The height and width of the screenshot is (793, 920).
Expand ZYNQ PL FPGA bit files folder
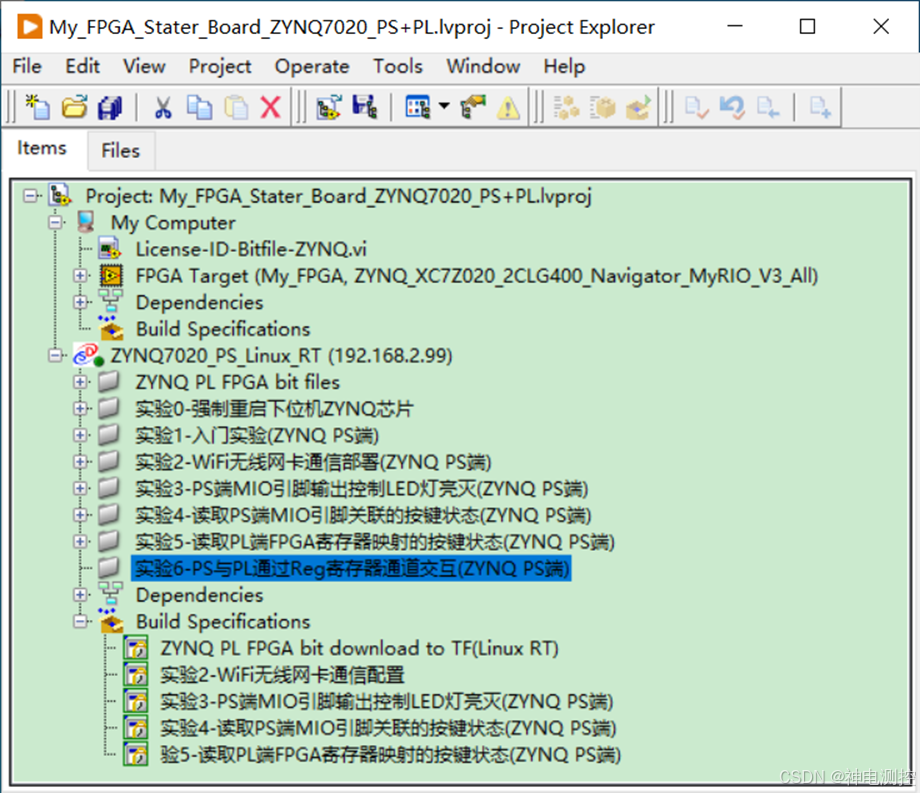point(80,382)
